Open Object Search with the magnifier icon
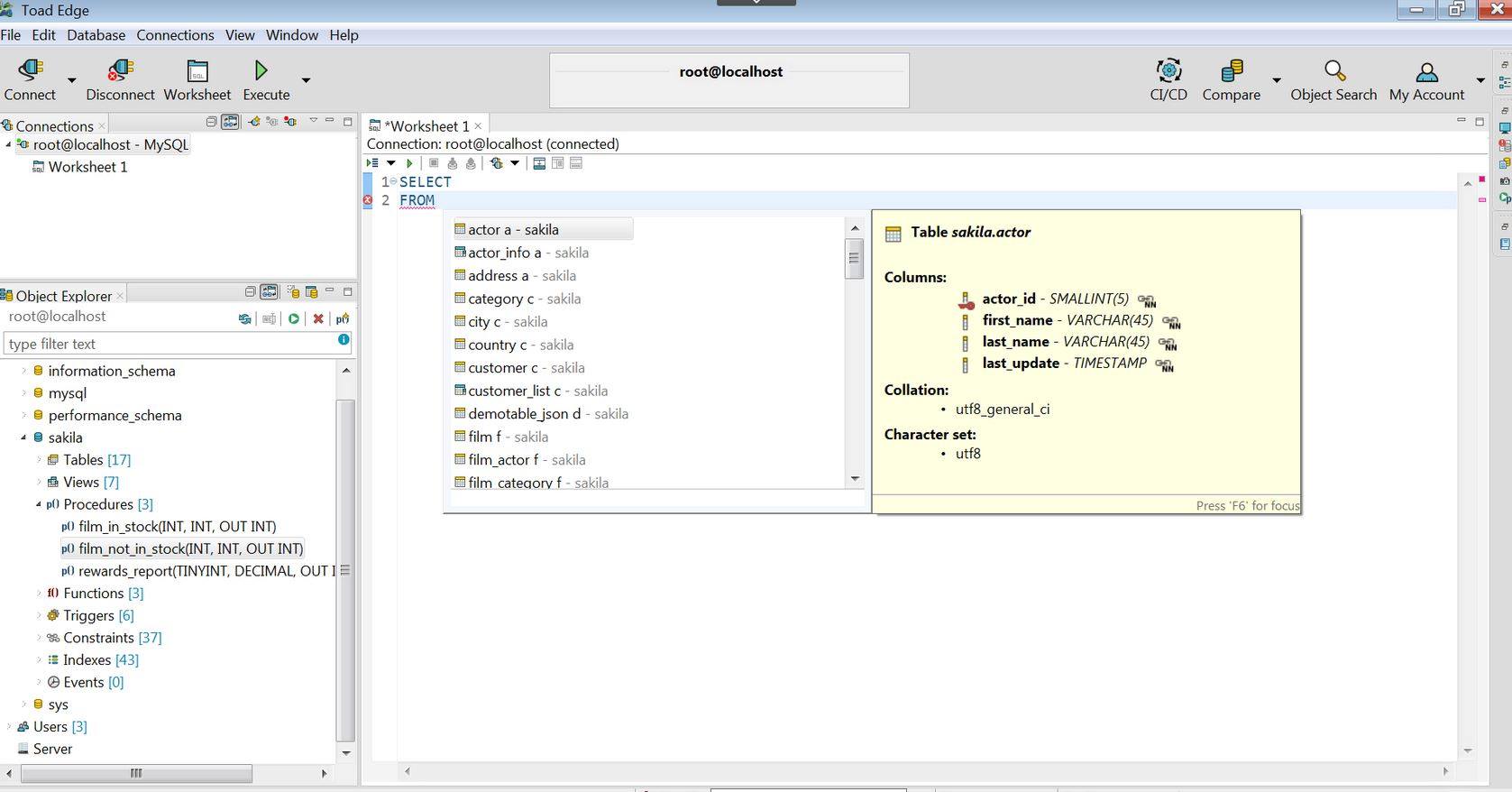The height and width of the screenshot is (792, 1512). [x=1334, y=70]
